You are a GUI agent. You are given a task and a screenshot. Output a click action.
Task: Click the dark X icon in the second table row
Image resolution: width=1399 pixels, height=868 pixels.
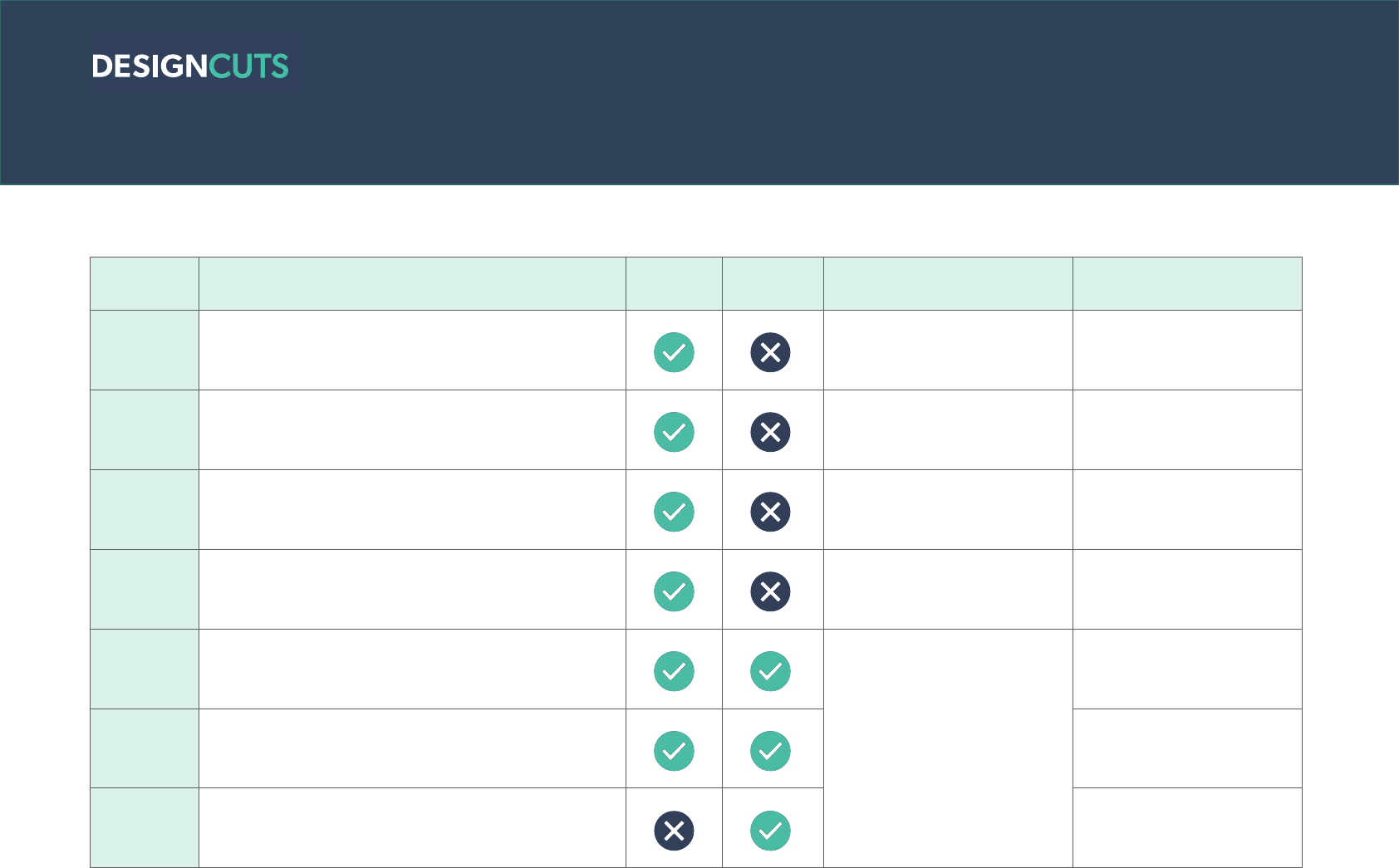[x=770, y=432]
